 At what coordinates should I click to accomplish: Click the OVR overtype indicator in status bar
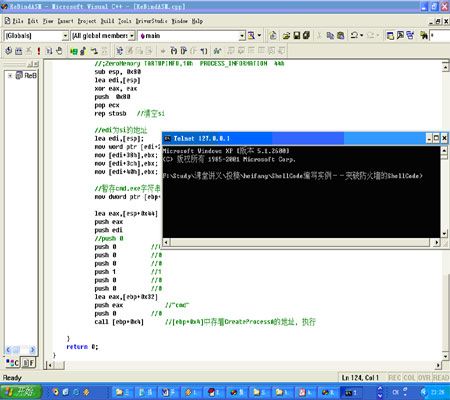point(424,377)
